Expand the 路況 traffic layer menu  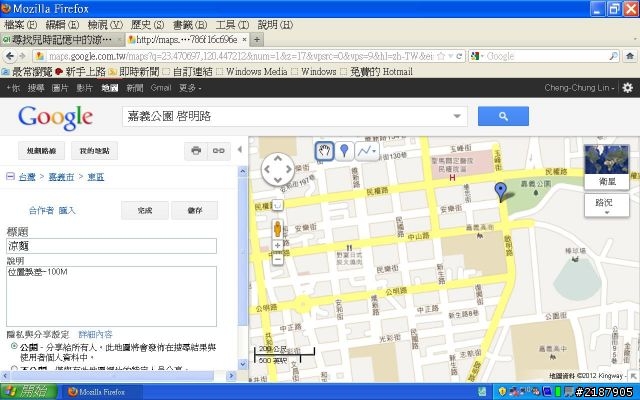607,205
